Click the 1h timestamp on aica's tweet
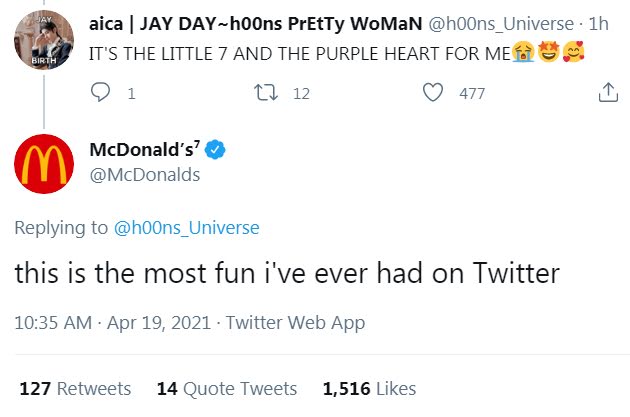The height and width of the screenshot is (417, 630). click(600, 22)
